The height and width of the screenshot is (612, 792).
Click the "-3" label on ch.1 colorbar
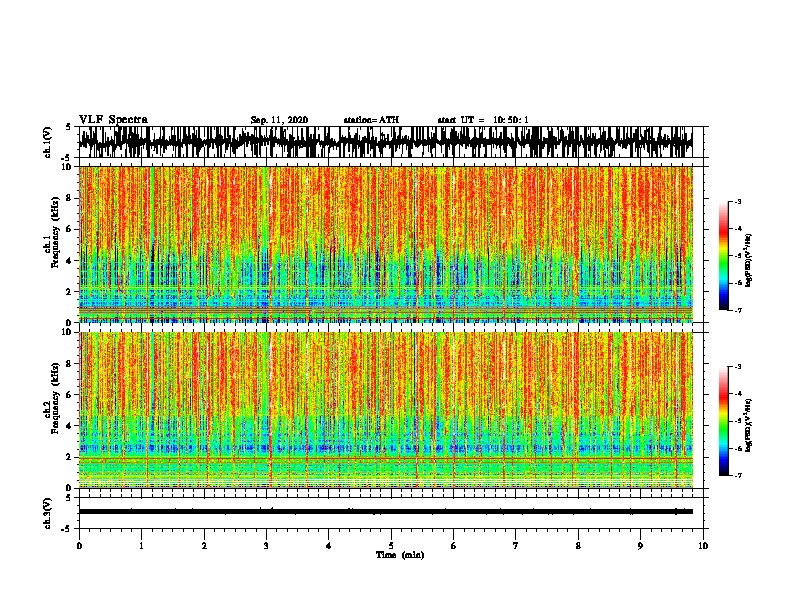click(x=738, y=202)
